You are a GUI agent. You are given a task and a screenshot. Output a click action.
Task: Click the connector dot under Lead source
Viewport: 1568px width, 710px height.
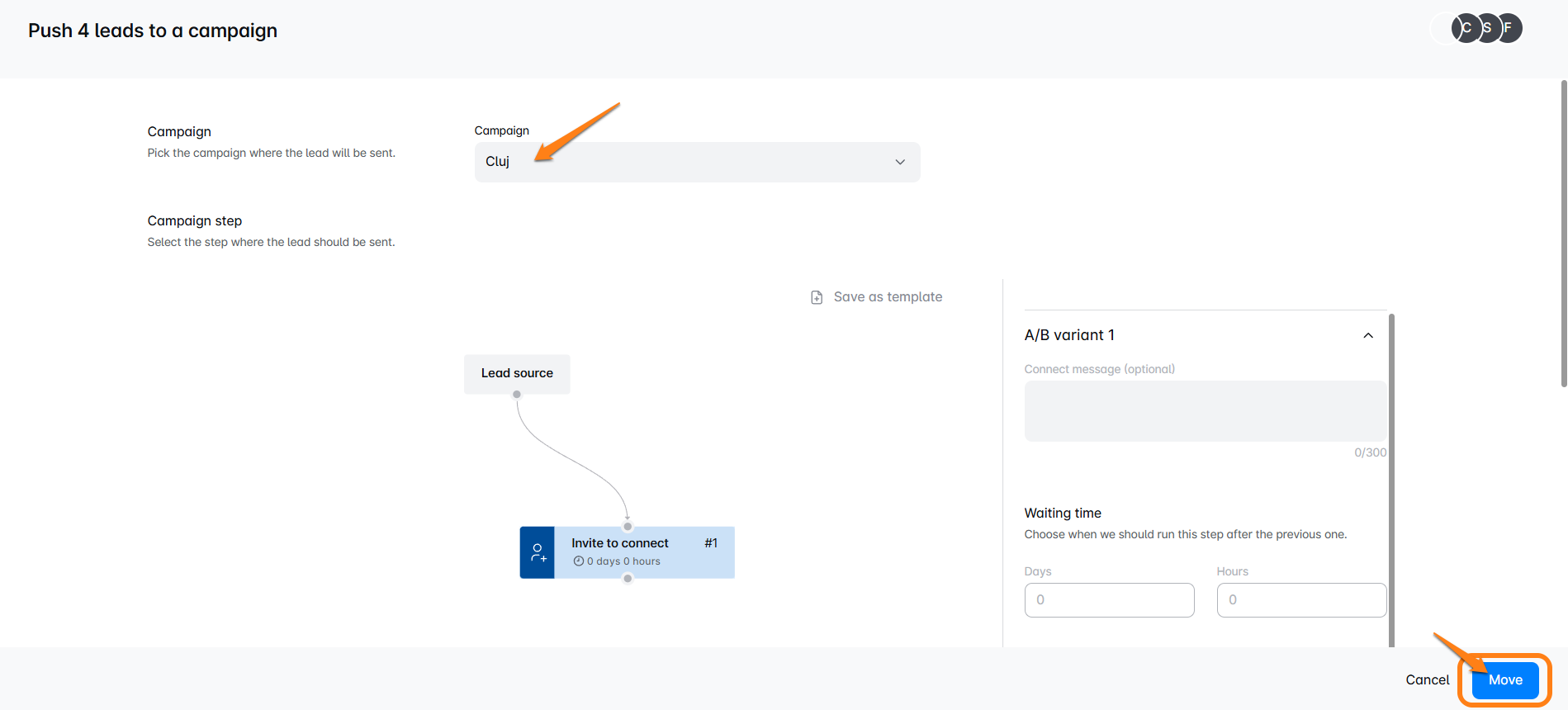tap(517, 395)
